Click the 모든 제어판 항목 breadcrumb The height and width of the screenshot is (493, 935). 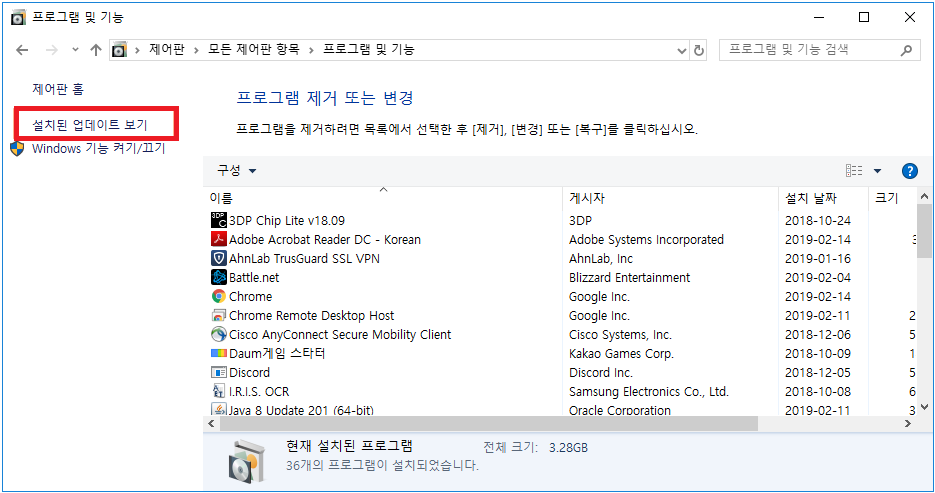tap(253, 49)
